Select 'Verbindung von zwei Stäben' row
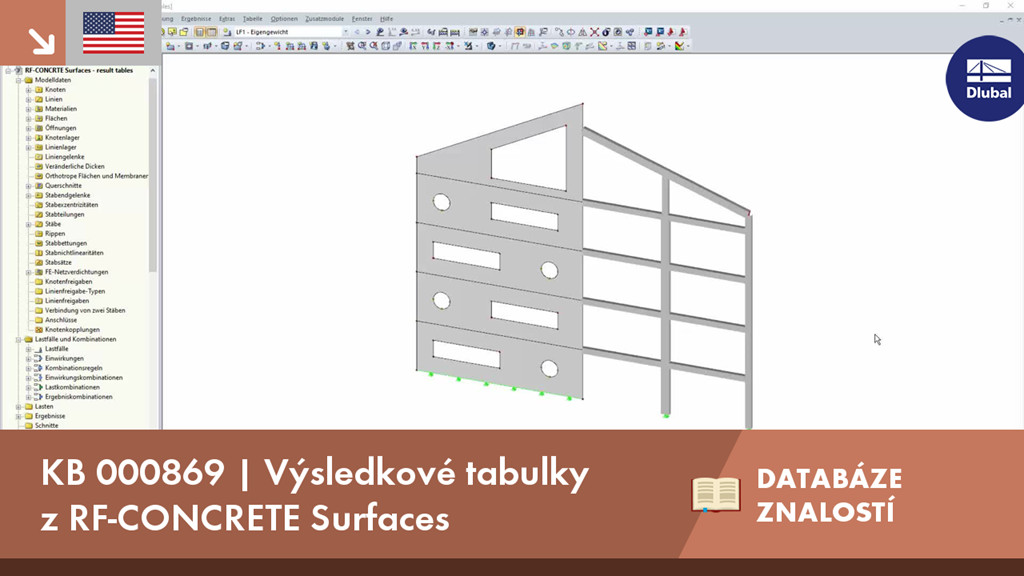This screenshot has height=576, width=1024. [85, 311]
